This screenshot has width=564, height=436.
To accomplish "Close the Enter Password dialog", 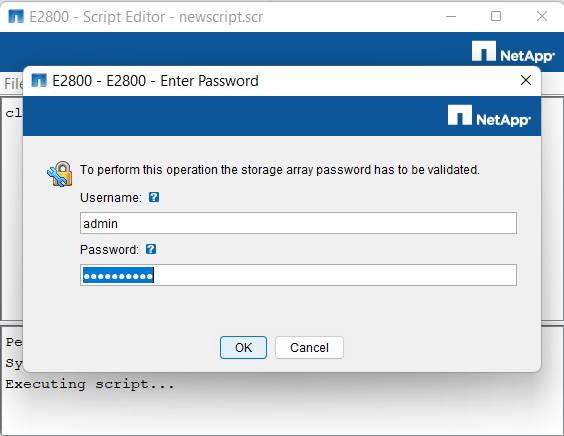I will [x=526, y=80].
